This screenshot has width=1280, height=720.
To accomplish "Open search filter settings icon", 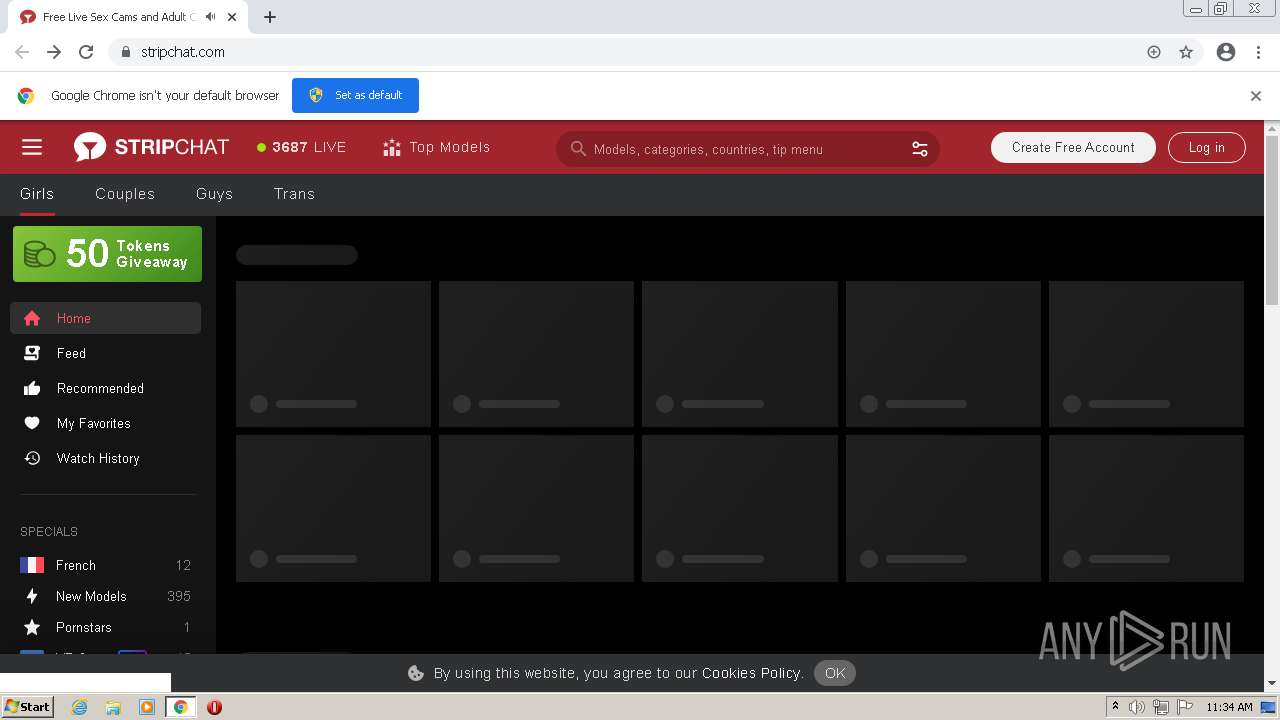I will (x=920, y=149).
